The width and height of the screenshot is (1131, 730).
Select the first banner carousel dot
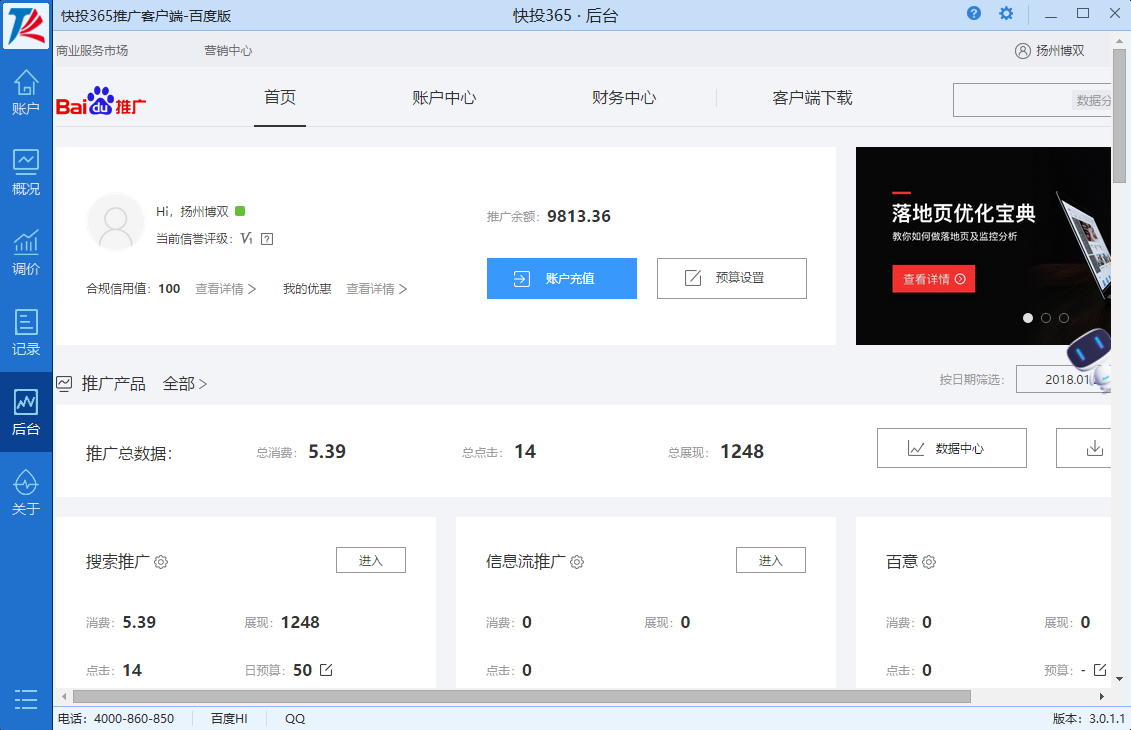(x=1028, y=317)
